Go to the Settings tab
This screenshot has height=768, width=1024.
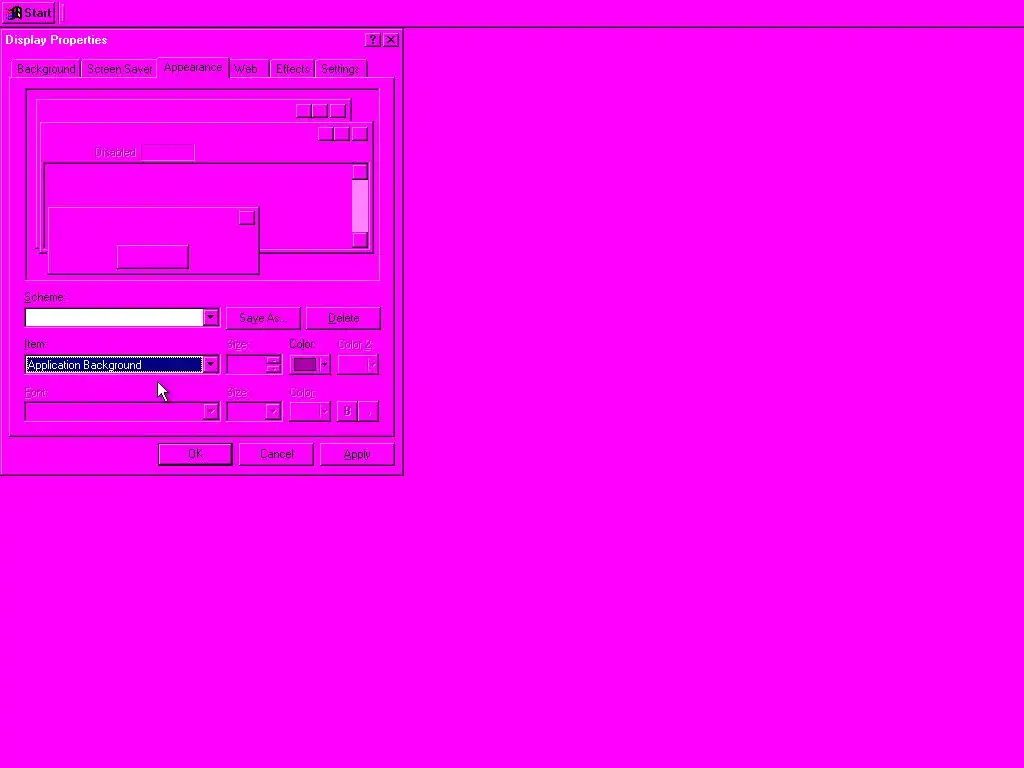340,69
